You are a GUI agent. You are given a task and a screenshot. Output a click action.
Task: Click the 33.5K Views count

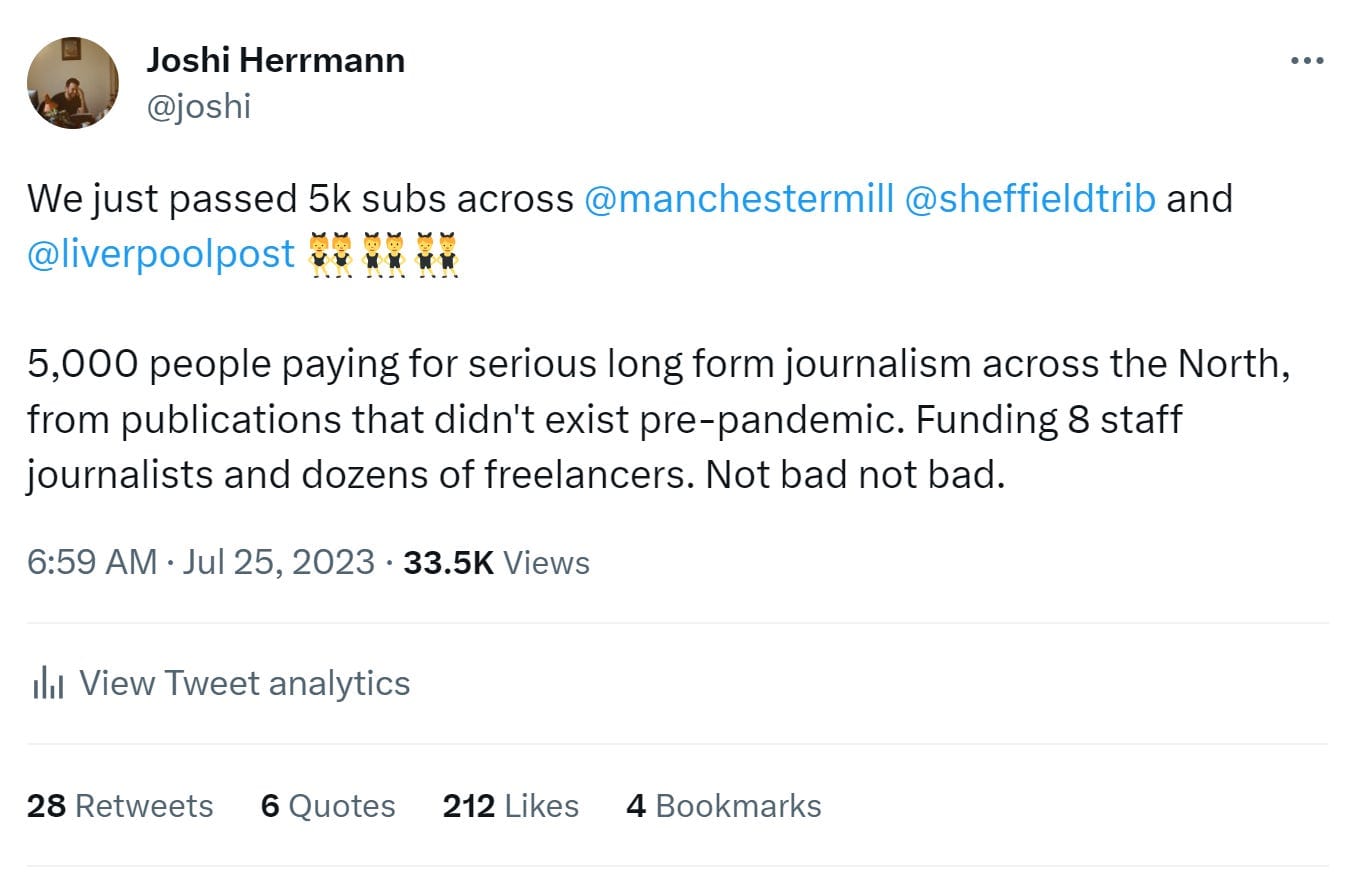pyautogui.click(x=496, y=562)
